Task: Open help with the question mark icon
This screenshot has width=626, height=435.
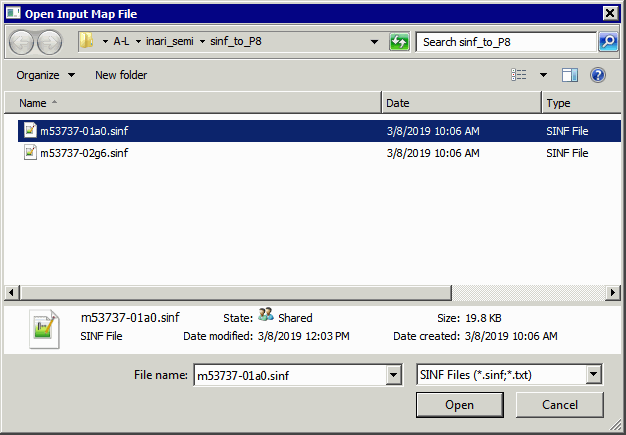Action: (x=598, y=75)
